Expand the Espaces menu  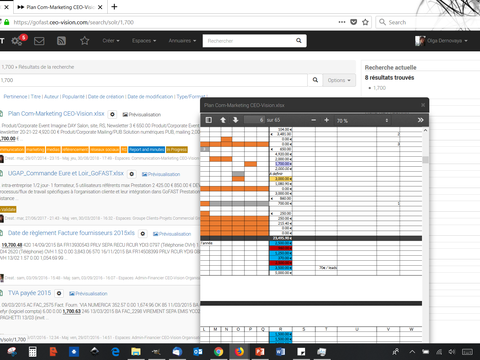point(144,41)
